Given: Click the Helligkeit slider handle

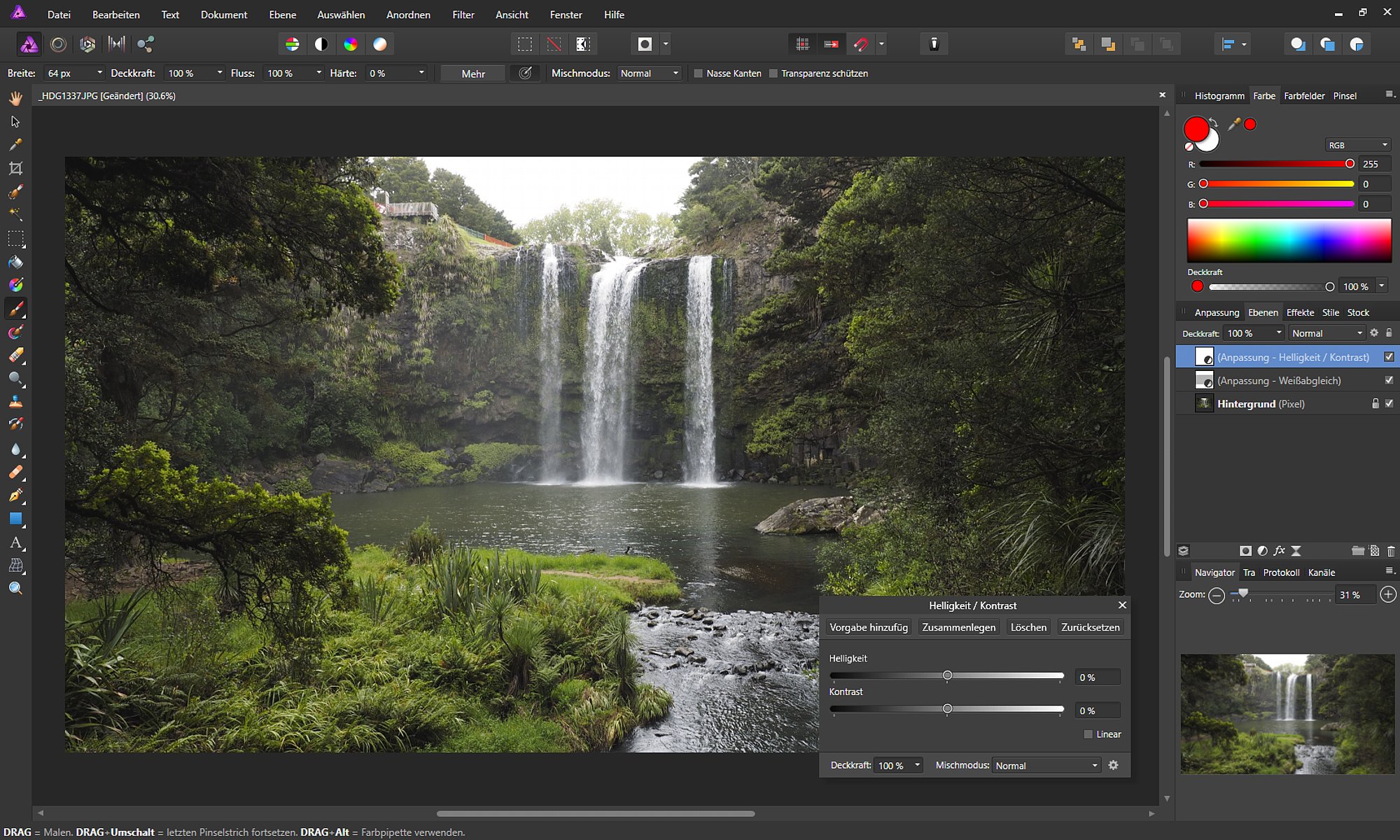Looking at the screenshot, I should 947,675.
